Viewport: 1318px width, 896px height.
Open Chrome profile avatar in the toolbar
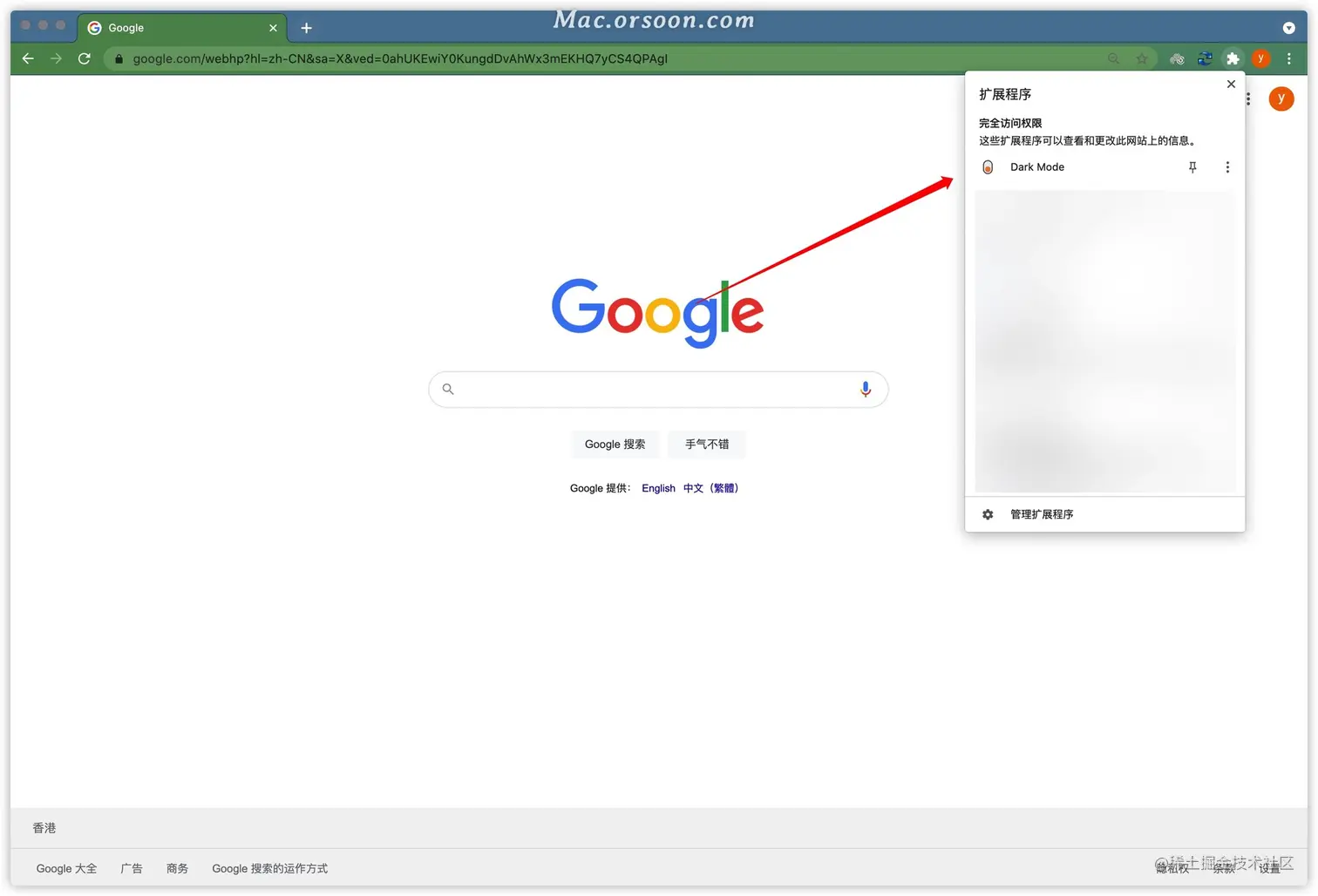(x=1260, y=58)
